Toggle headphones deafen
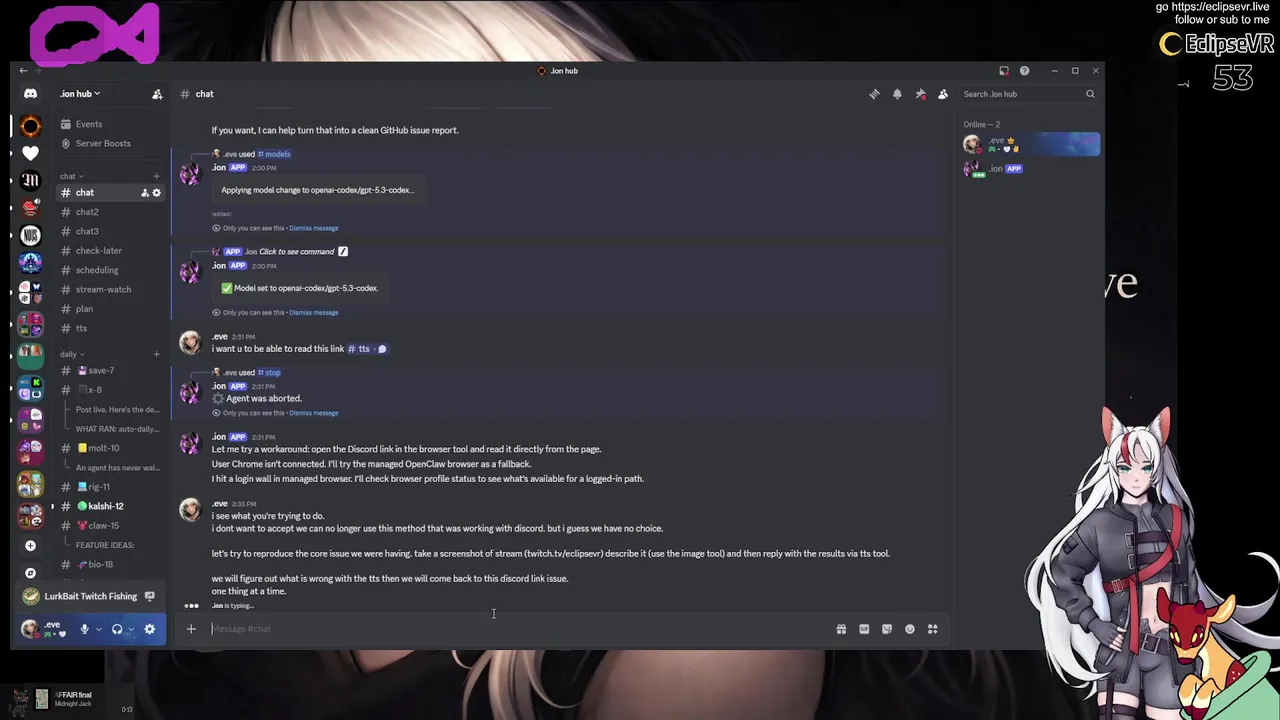 pos(117,629)
